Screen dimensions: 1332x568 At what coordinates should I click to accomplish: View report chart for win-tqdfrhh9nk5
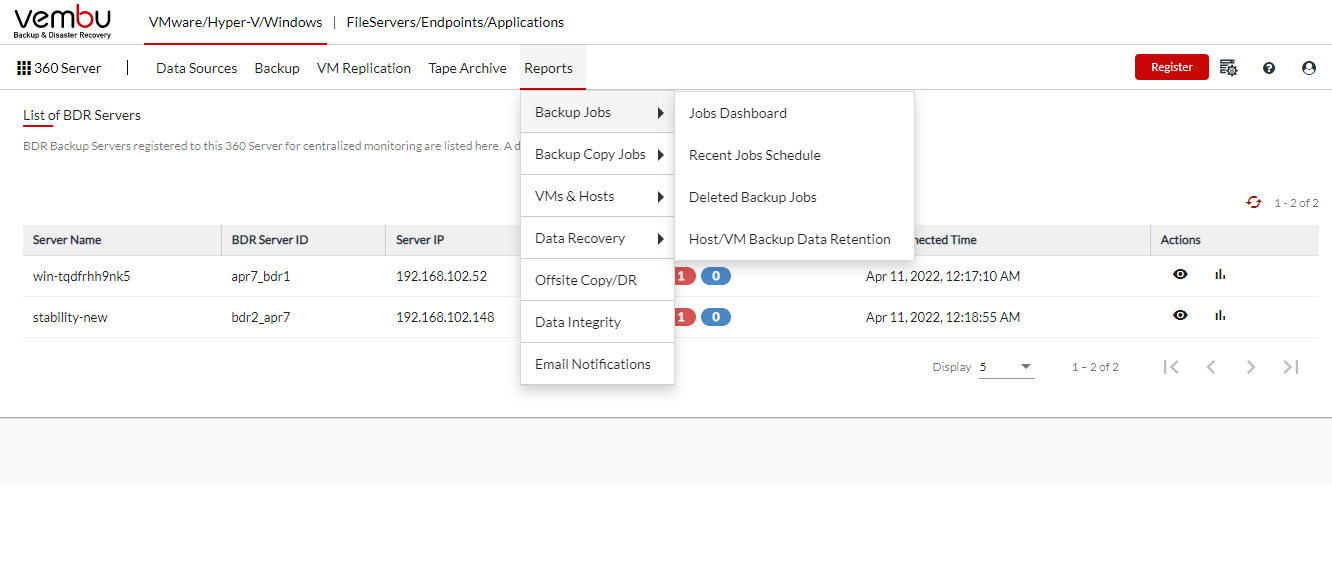tap(1220, 274)
